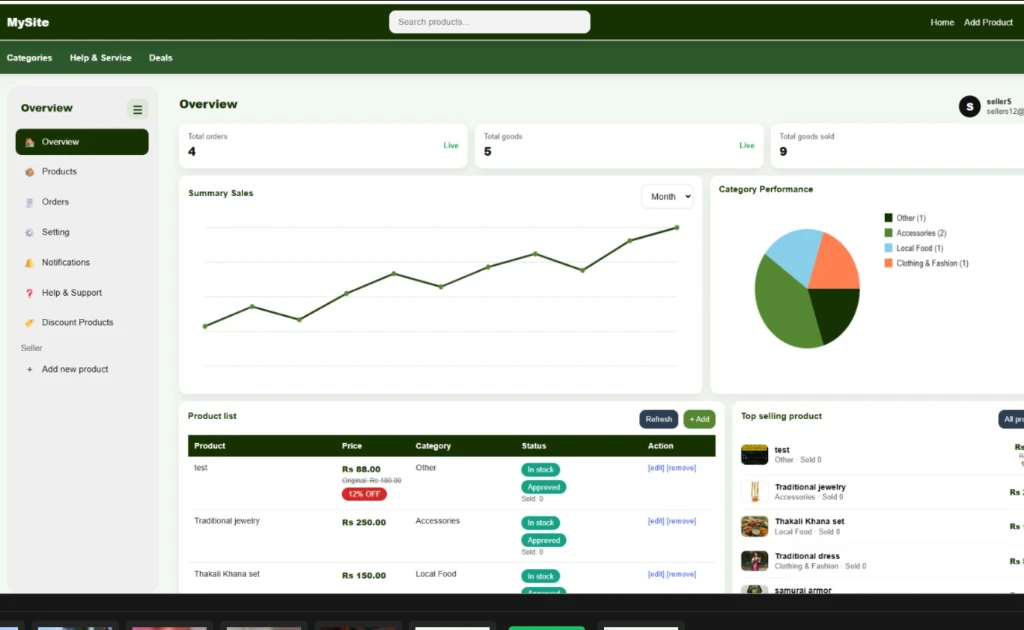
Task: Click the Clothing & Fashion (1) legend swatch
Action: click(888, 263)
